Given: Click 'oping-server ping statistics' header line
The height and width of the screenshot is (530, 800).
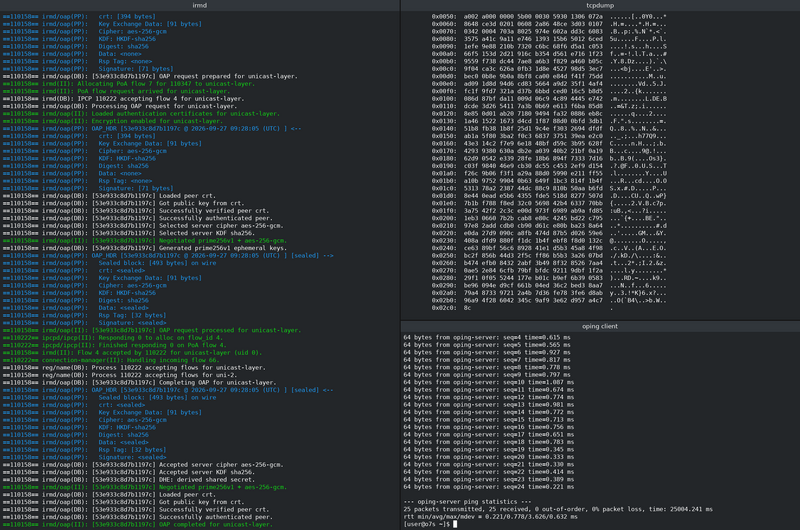Looking at the screenshot, I should 467,502.
